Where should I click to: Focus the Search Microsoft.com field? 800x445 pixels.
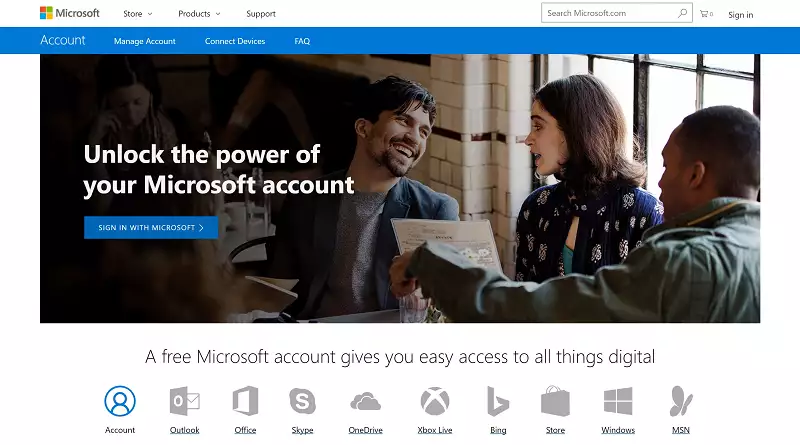[610, 14]
